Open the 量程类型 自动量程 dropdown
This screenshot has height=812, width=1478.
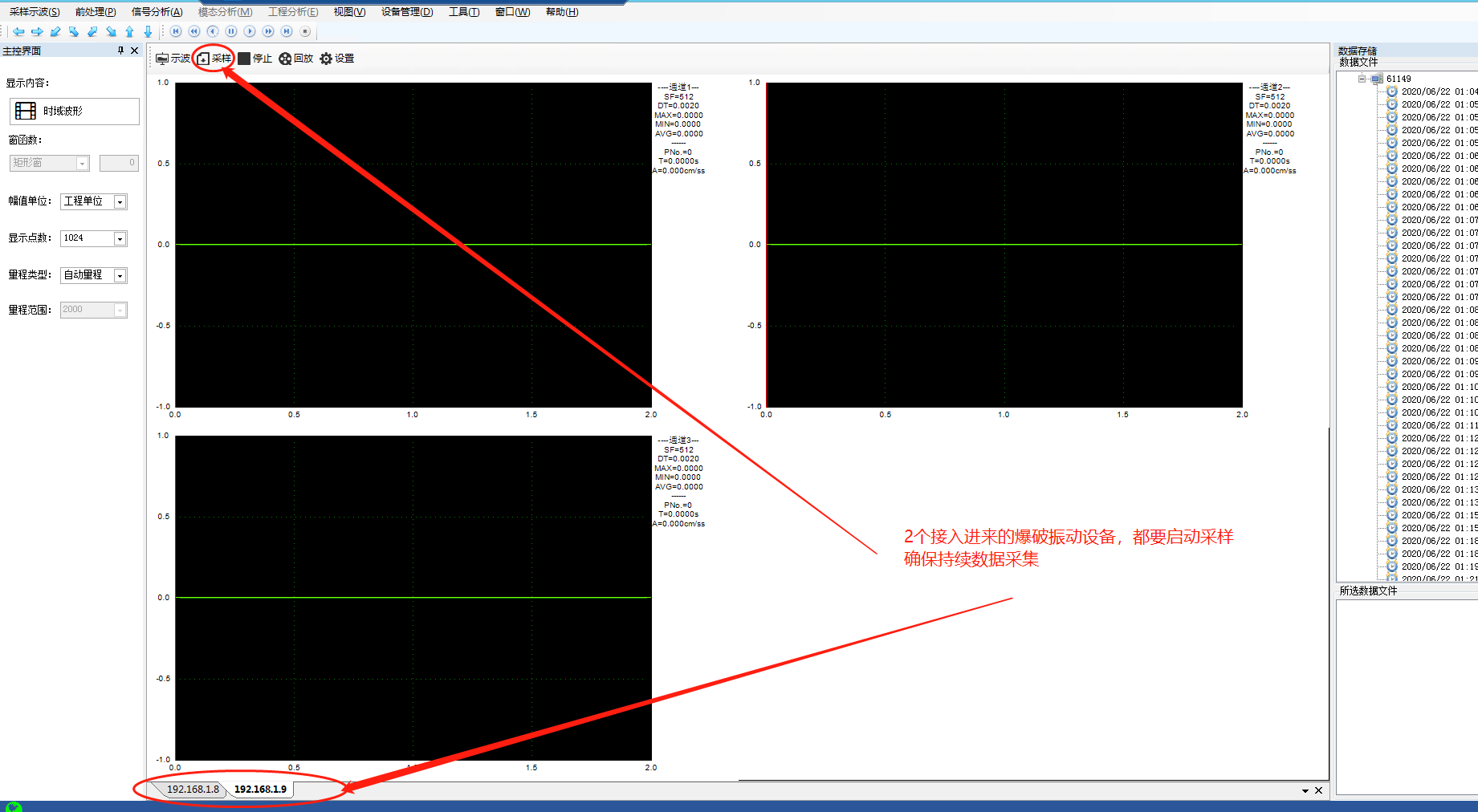tap(120, 276)
